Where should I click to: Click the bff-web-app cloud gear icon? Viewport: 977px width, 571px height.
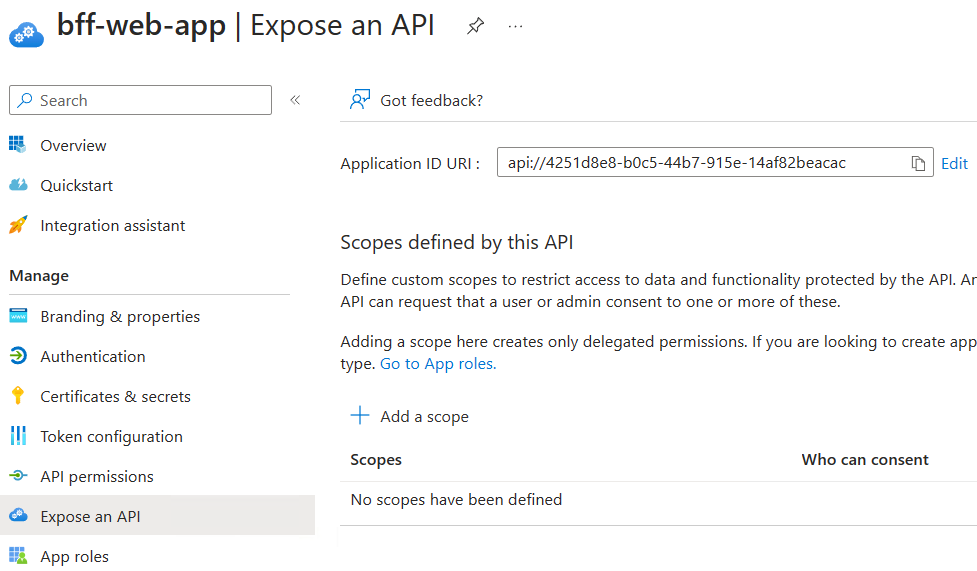pos(26,34)
